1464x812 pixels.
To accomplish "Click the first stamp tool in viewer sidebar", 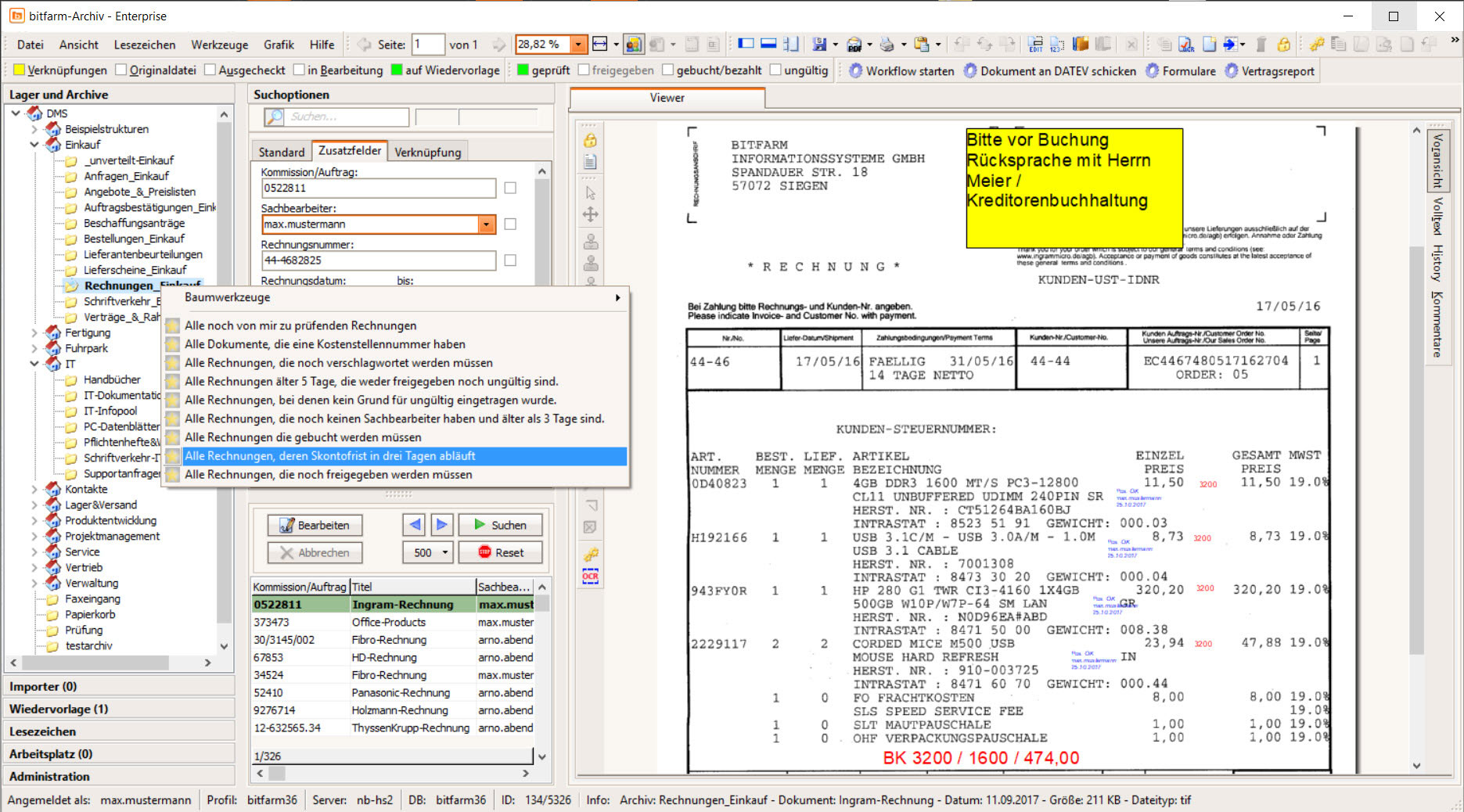I will tap(590, 241).
